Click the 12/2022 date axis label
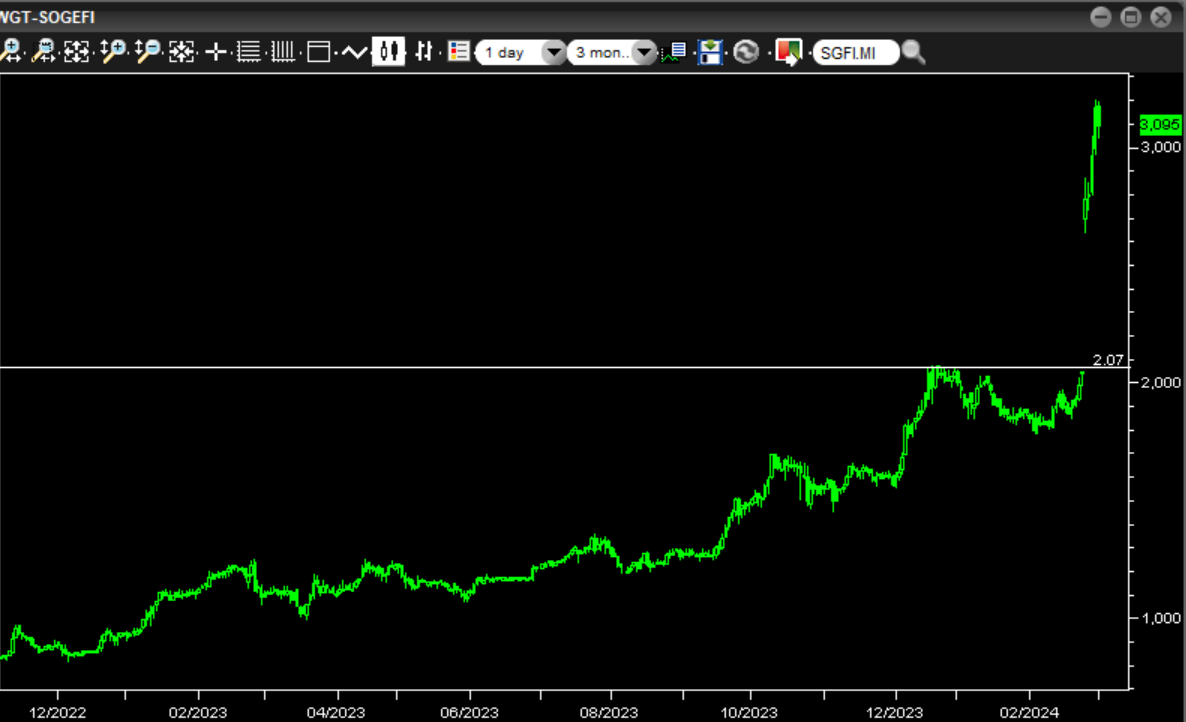Screen dimensions: 1186x722 [57, 712]
